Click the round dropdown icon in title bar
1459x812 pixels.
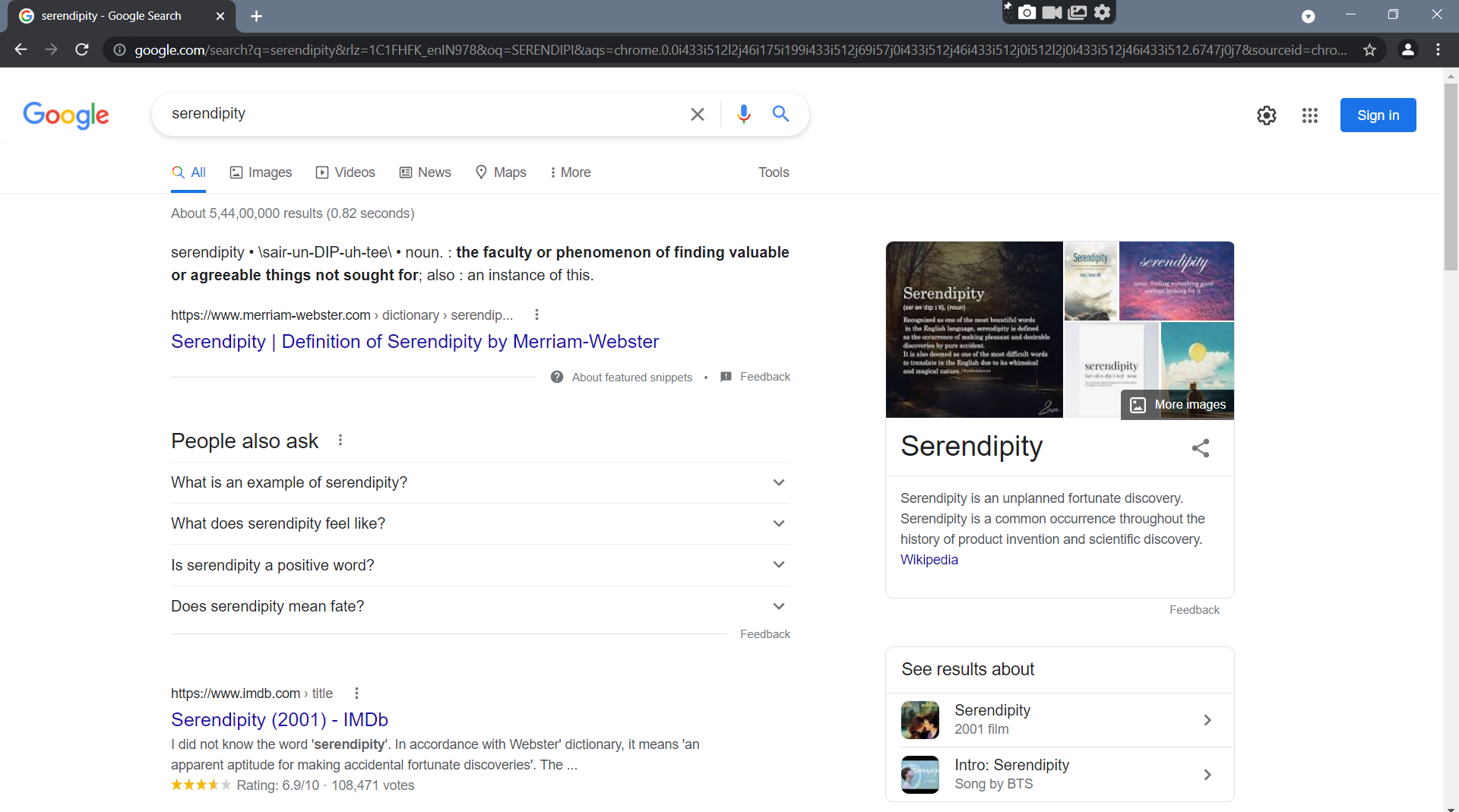point(1308,16)
